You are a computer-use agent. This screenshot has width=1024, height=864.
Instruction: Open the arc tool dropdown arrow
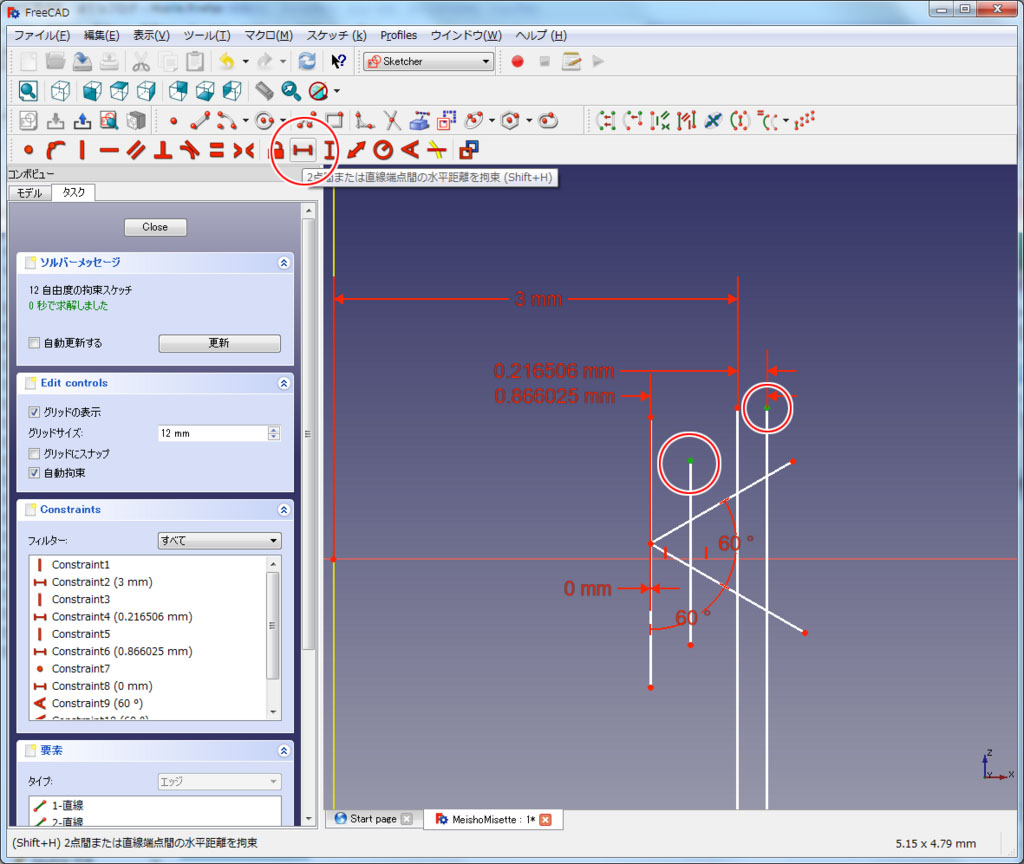[246, 120]
